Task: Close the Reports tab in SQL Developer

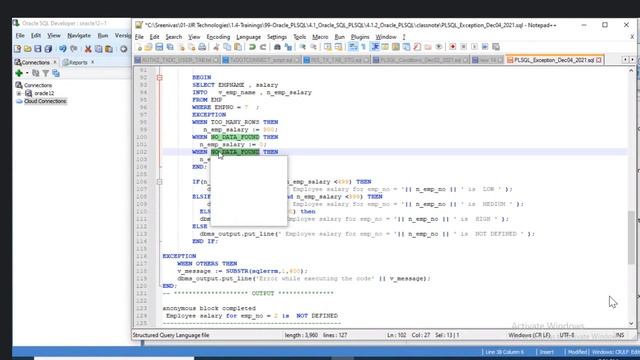Action: [93, 62]
